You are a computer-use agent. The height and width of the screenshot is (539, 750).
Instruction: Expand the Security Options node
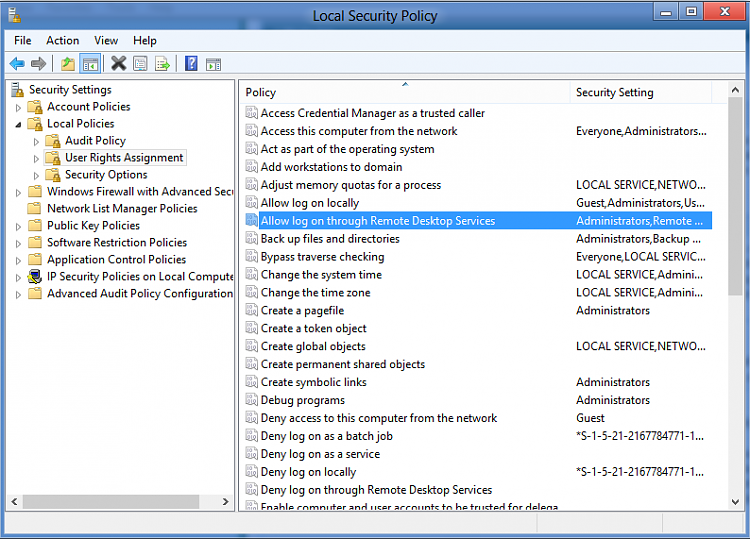tap(36, 176)
